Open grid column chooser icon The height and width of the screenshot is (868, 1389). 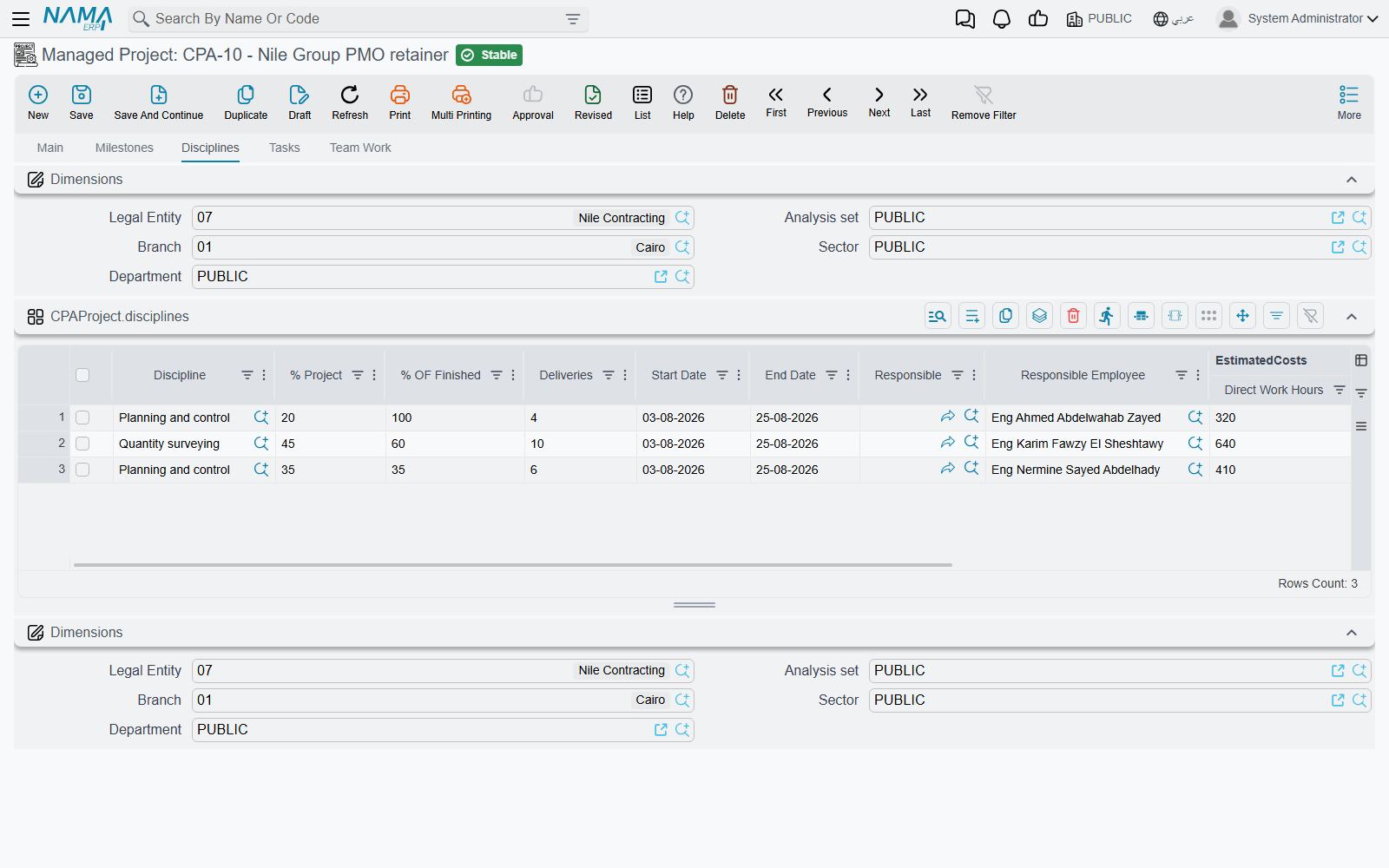click(1361, 360)
